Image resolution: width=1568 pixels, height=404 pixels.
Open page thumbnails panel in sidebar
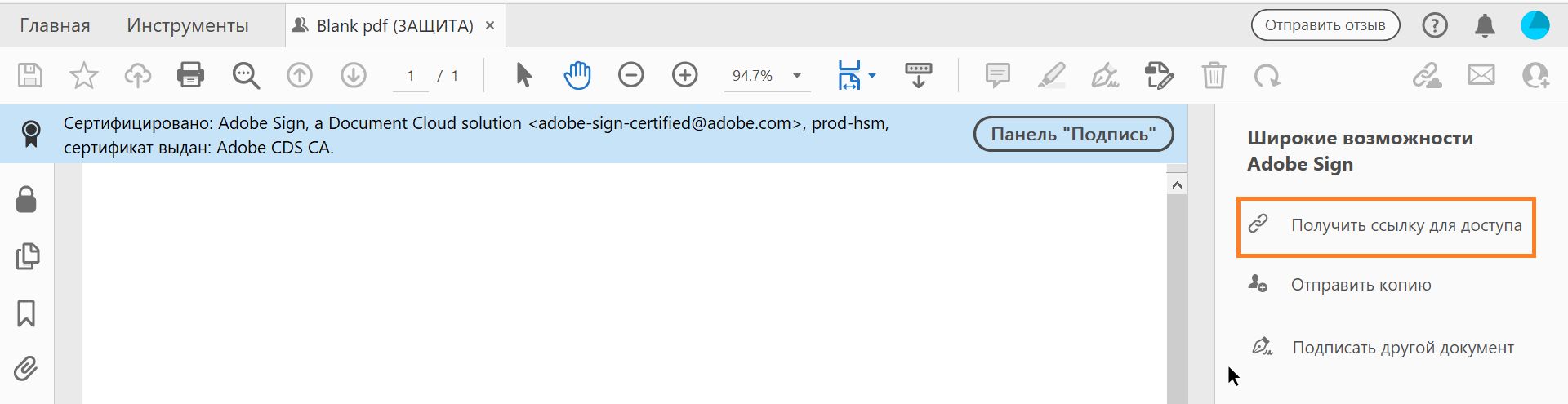(x=27, y=256)
